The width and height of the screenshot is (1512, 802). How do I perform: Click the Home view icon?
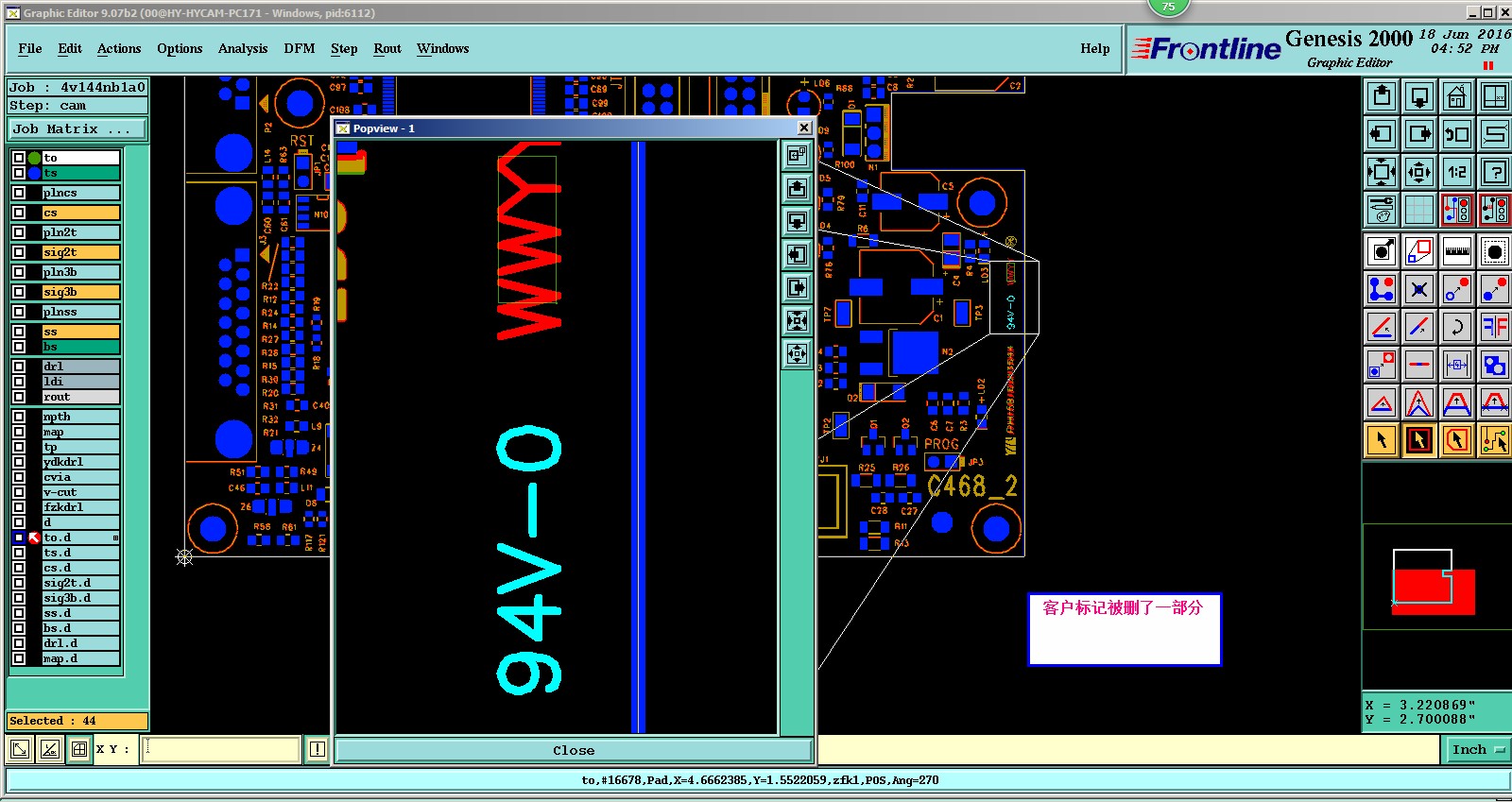pyautogui.click(x=1457, y=96)
